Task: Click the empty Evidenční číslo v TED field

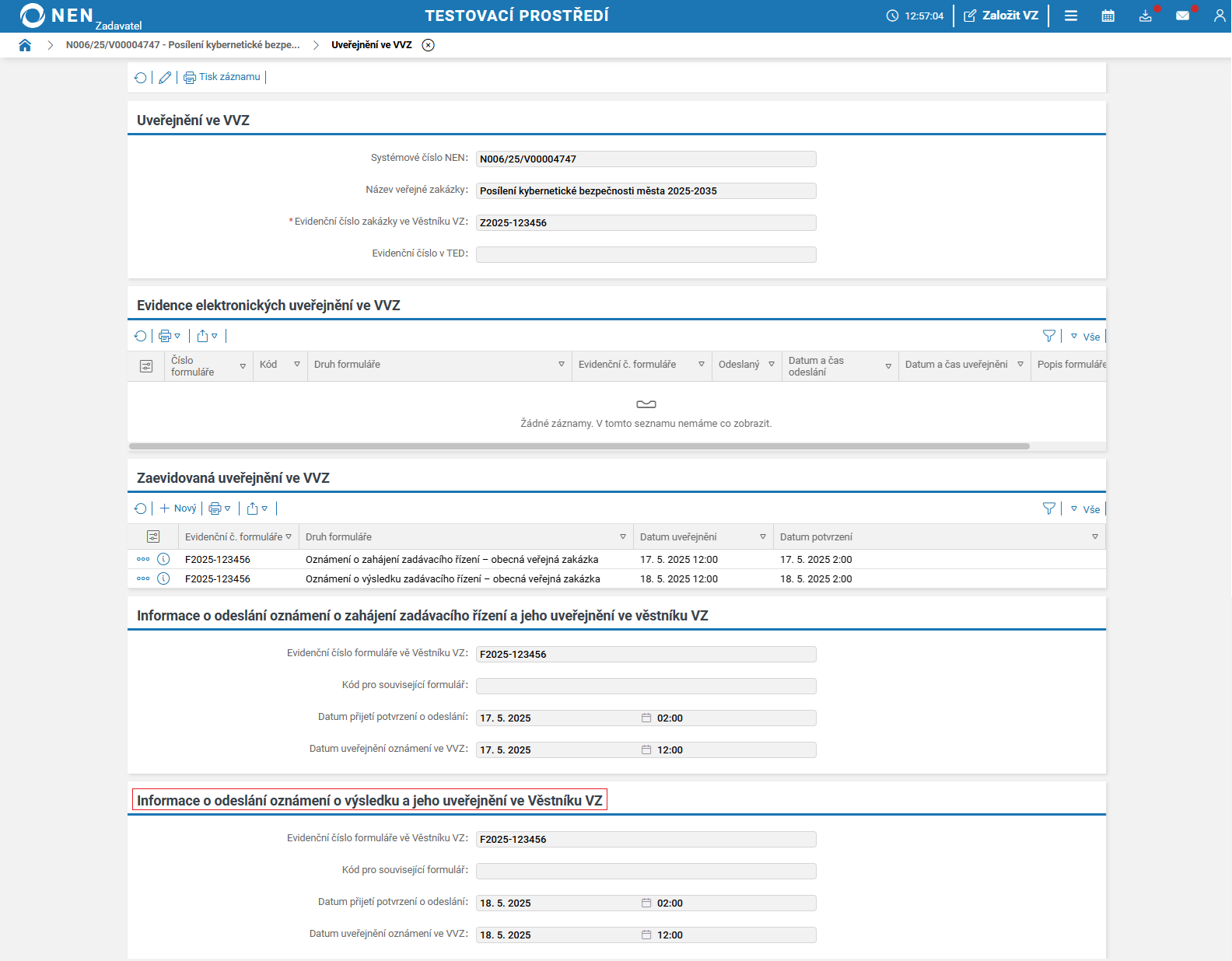Action: [x=646, y=254]
